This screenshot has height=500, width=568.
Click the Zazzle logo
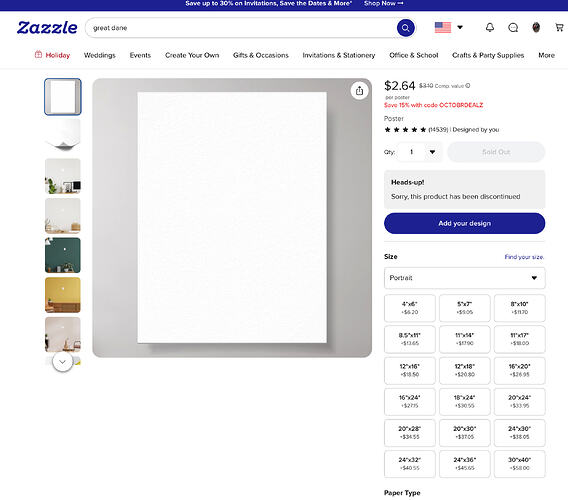coord(47,28)
